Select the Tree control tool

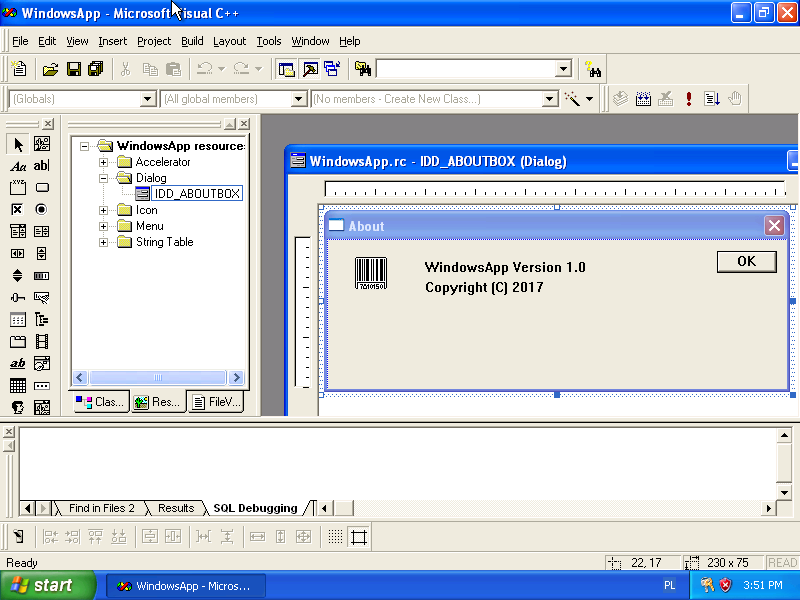click(42, 320)
